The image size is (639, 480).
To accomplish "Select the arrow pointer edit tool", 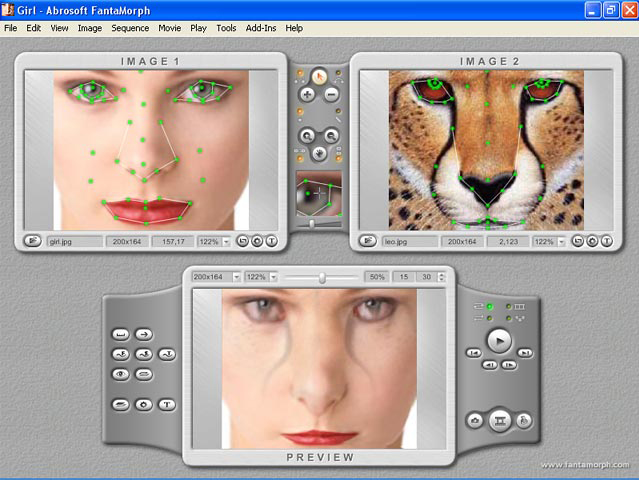I will [320, 74].
